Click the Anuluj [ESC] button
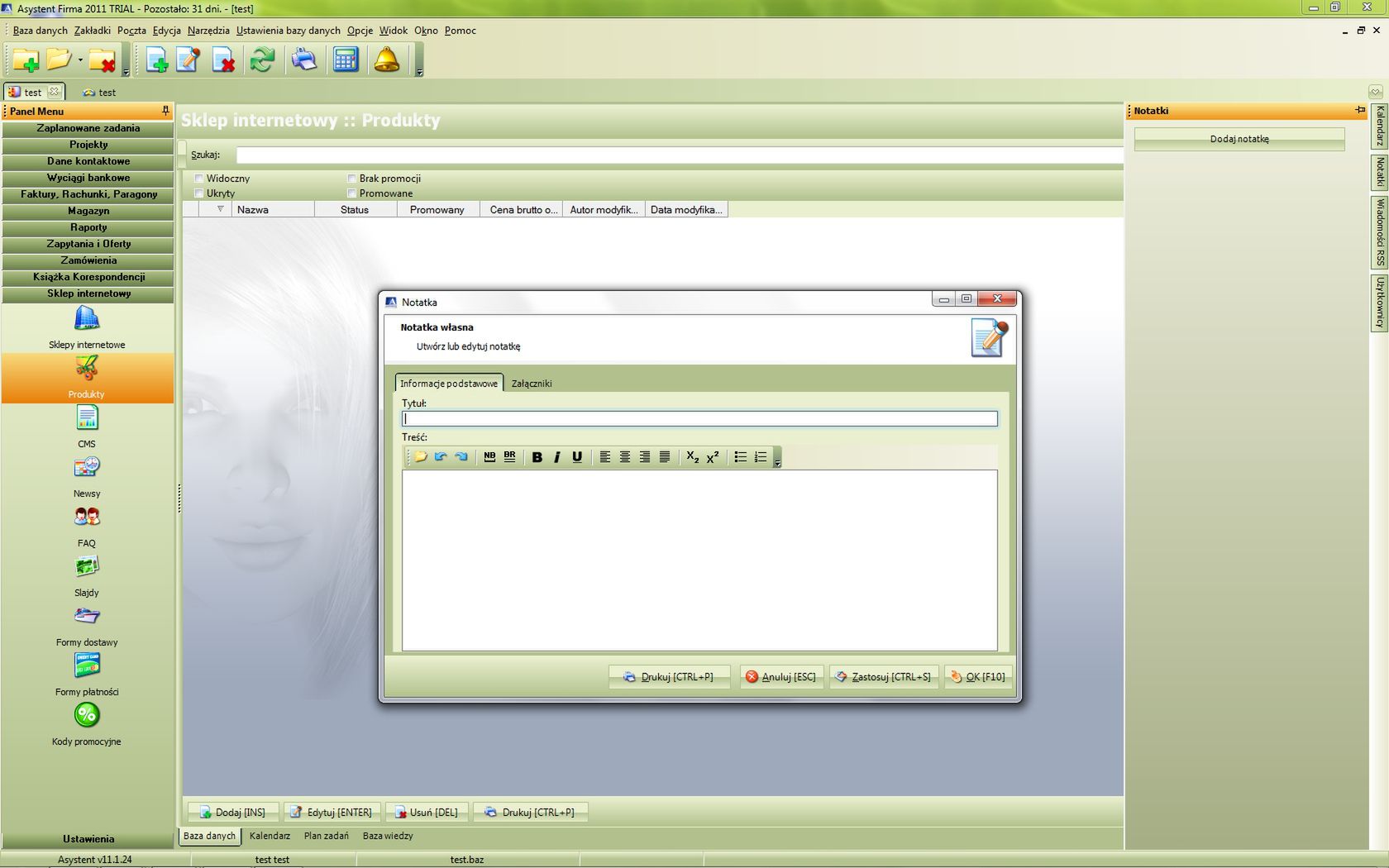This screenshot has height=868, width=1389. point(780,676)
